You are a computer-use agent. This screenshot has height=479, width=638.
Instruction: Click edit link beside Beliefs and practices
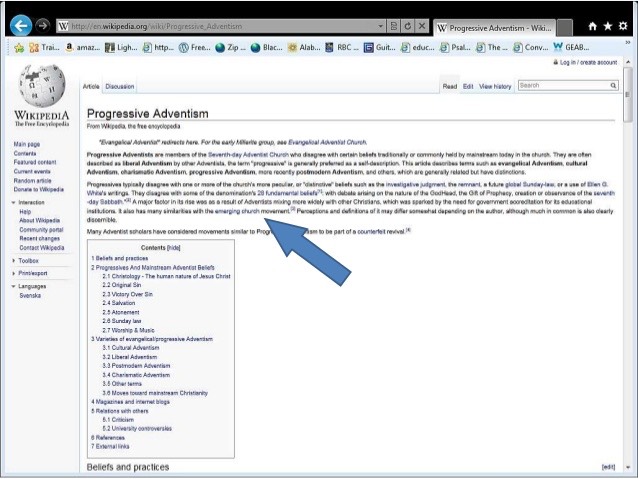point(608,467)
